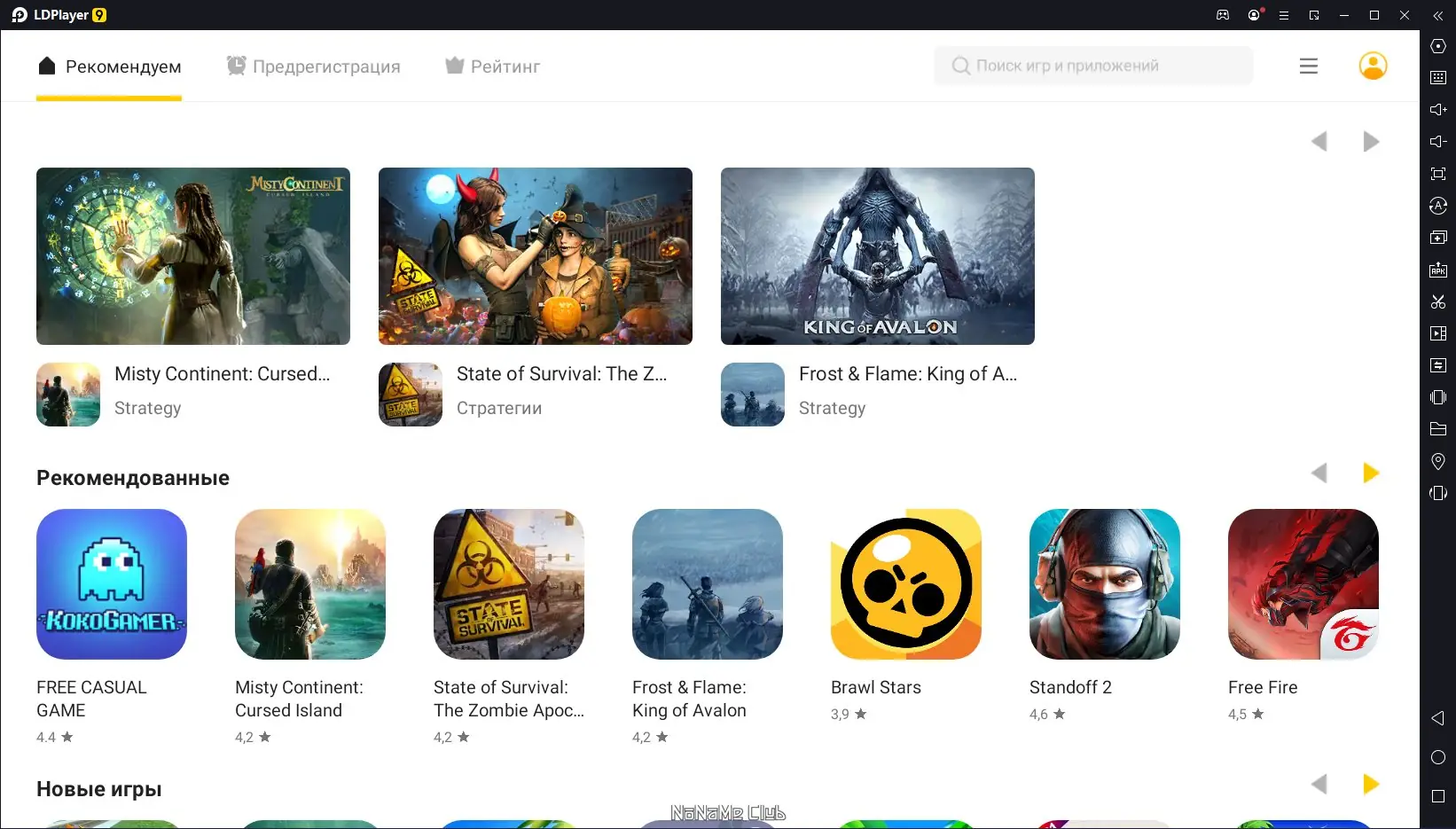Click the game and app search field

pos(1093,66)
